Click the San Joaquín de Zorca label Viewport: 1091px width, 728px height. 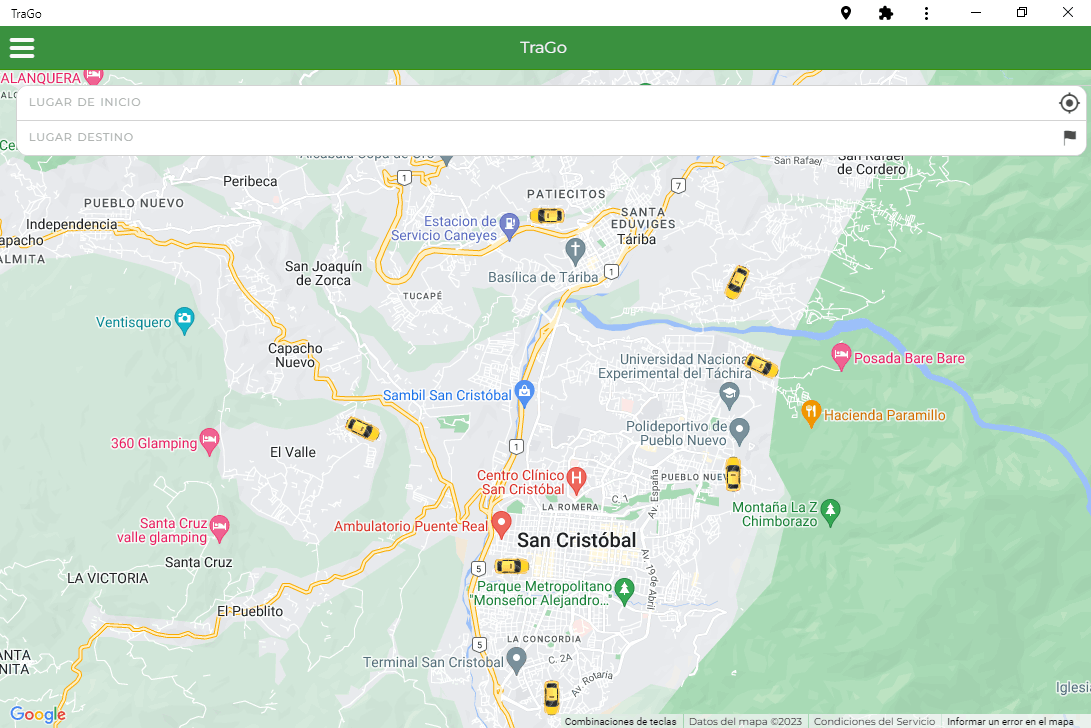[324, 274]
